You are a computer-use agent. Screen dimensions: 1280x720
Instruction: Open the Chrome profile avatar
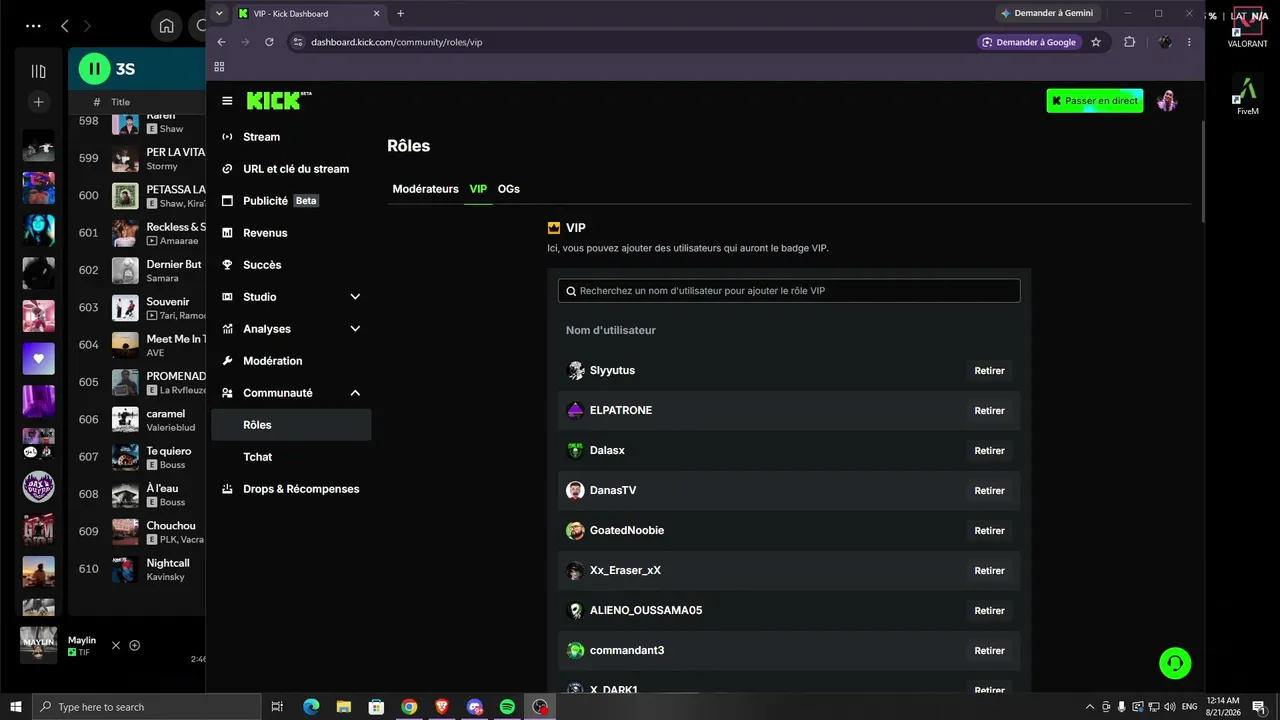(x=1165, y=42)
